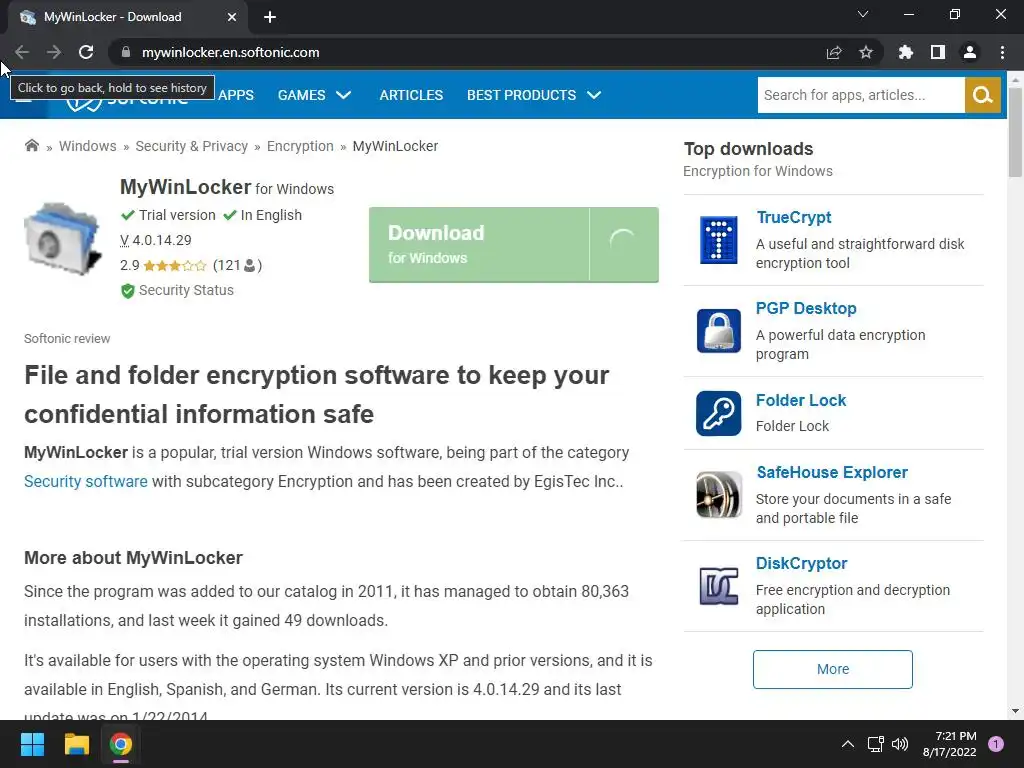Open the volume speaker tray icon
This screenshot has height=768, width=1024.
(900, 744)
